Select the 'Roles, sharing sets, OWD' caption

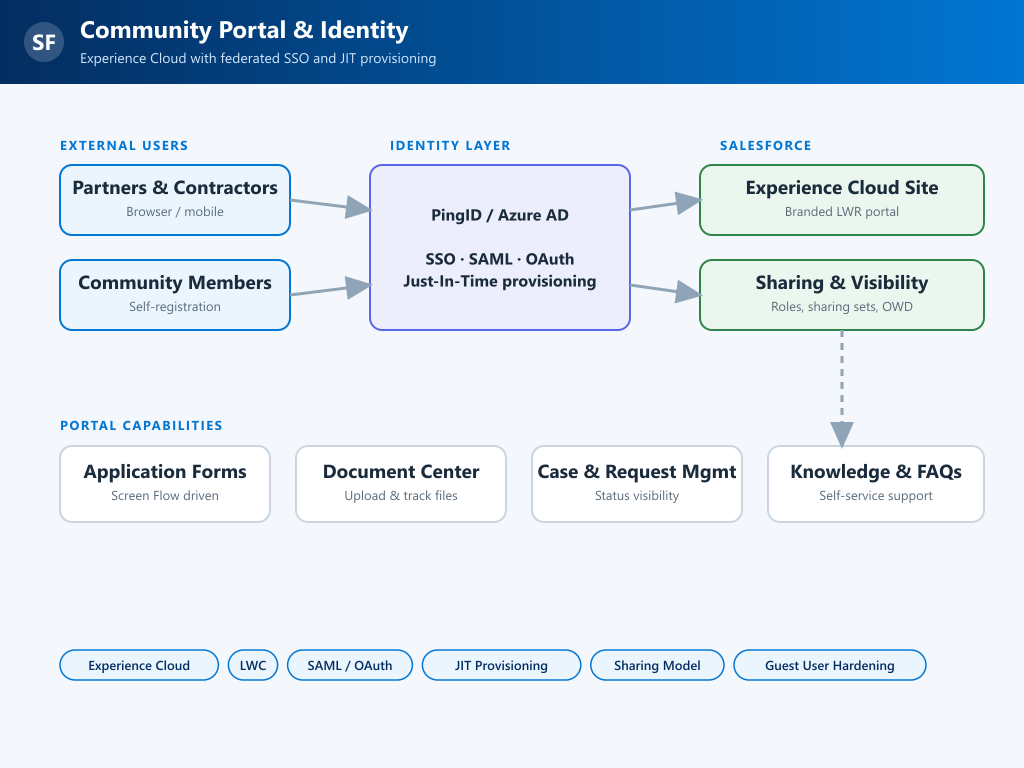pyautogui.click(x=842, y=307)
